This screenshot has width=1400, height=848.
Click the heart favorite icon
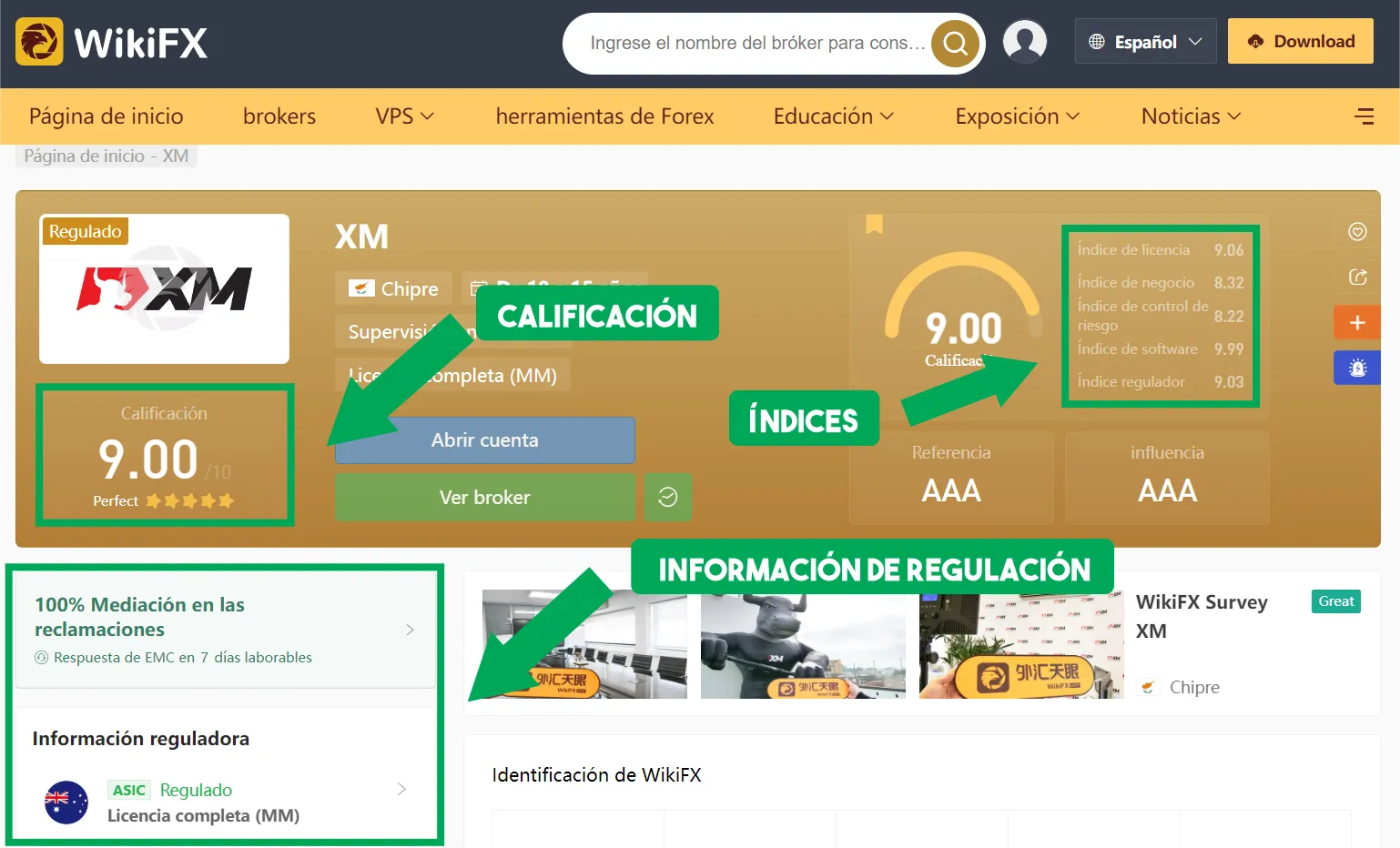pos(1357,232)
